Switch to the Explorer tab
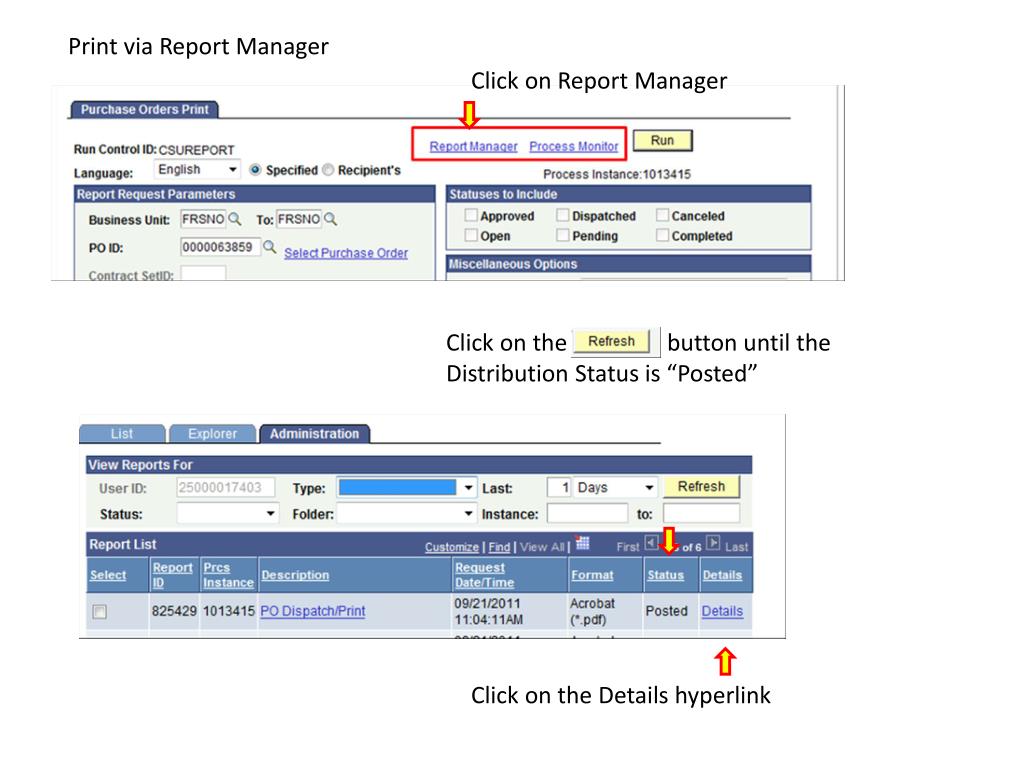The height and width of the screenshot is (768, 1024). point(212,434)
